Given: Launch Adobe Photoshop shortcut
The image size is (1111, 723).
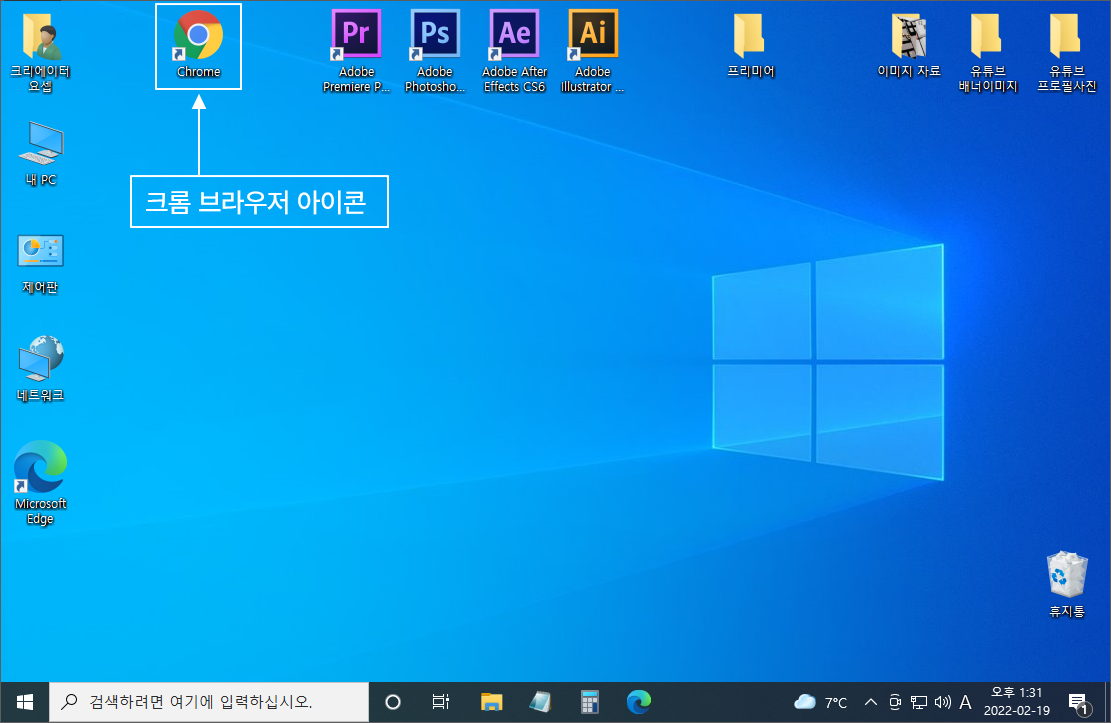Looking at the screenshot, I should tap(435, 51).
